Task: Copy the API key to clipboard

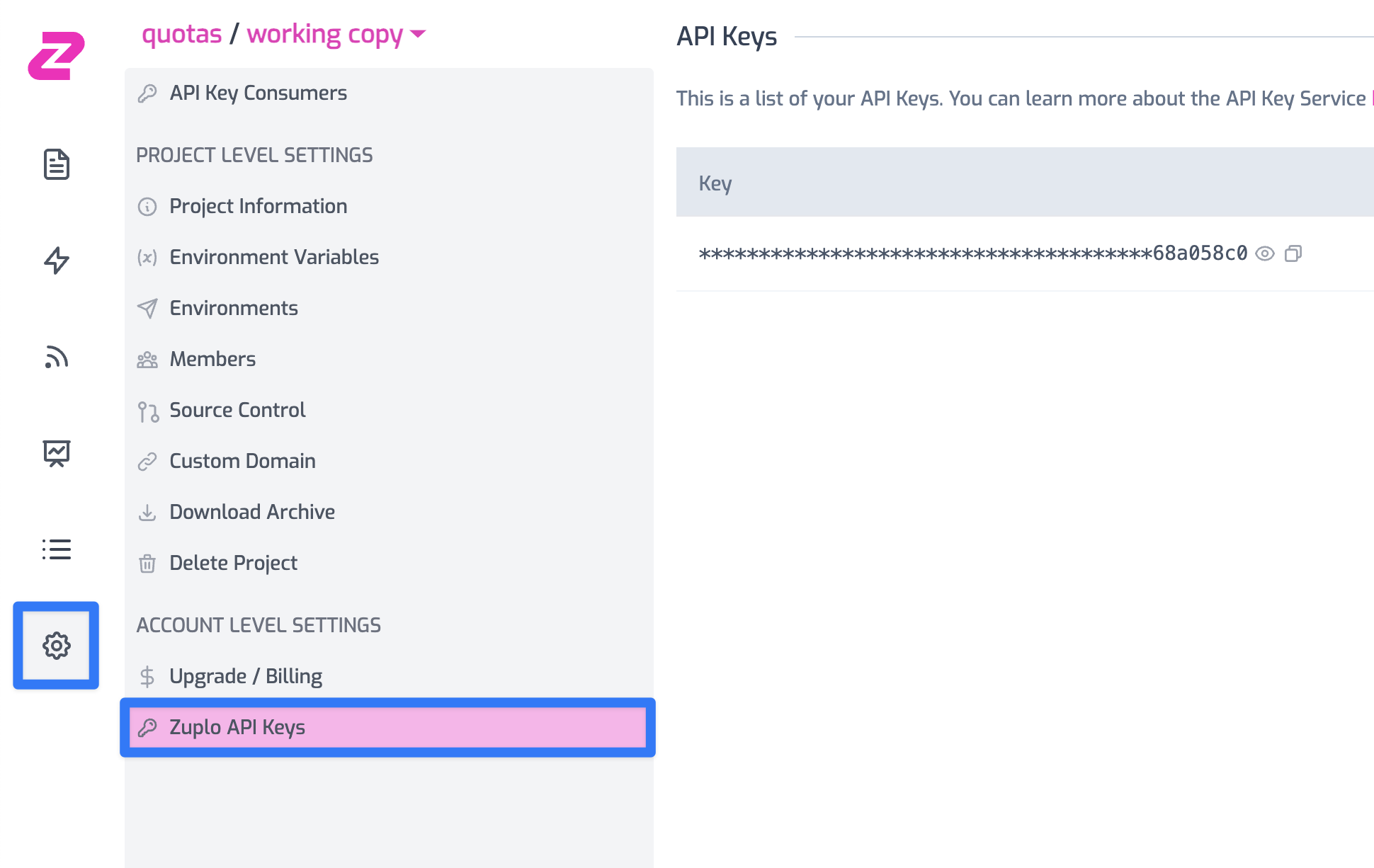Action: pyautogui.click(x=1293, y=253)
